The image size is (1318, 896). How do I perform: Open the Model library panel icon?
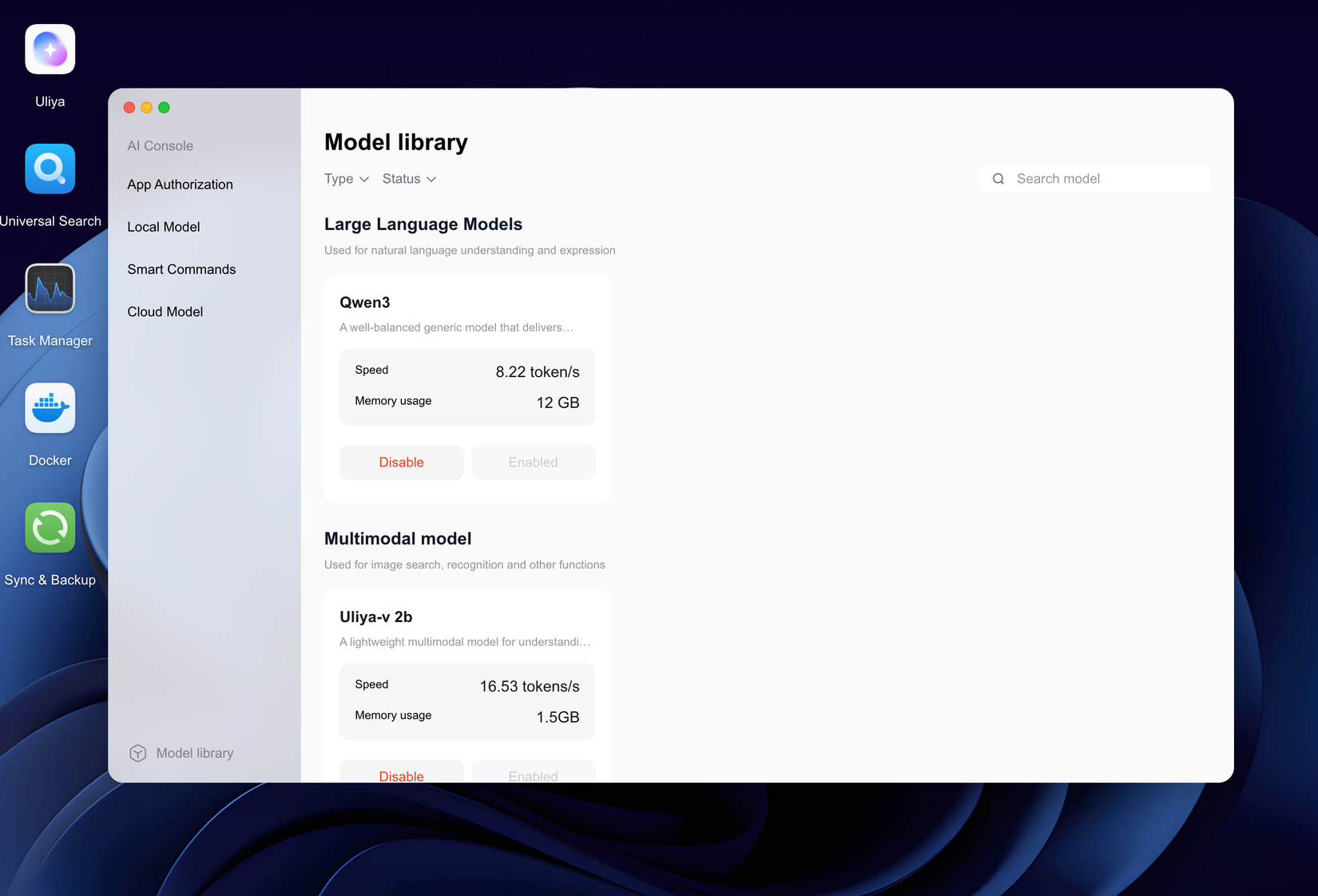[x=137, y=752]
